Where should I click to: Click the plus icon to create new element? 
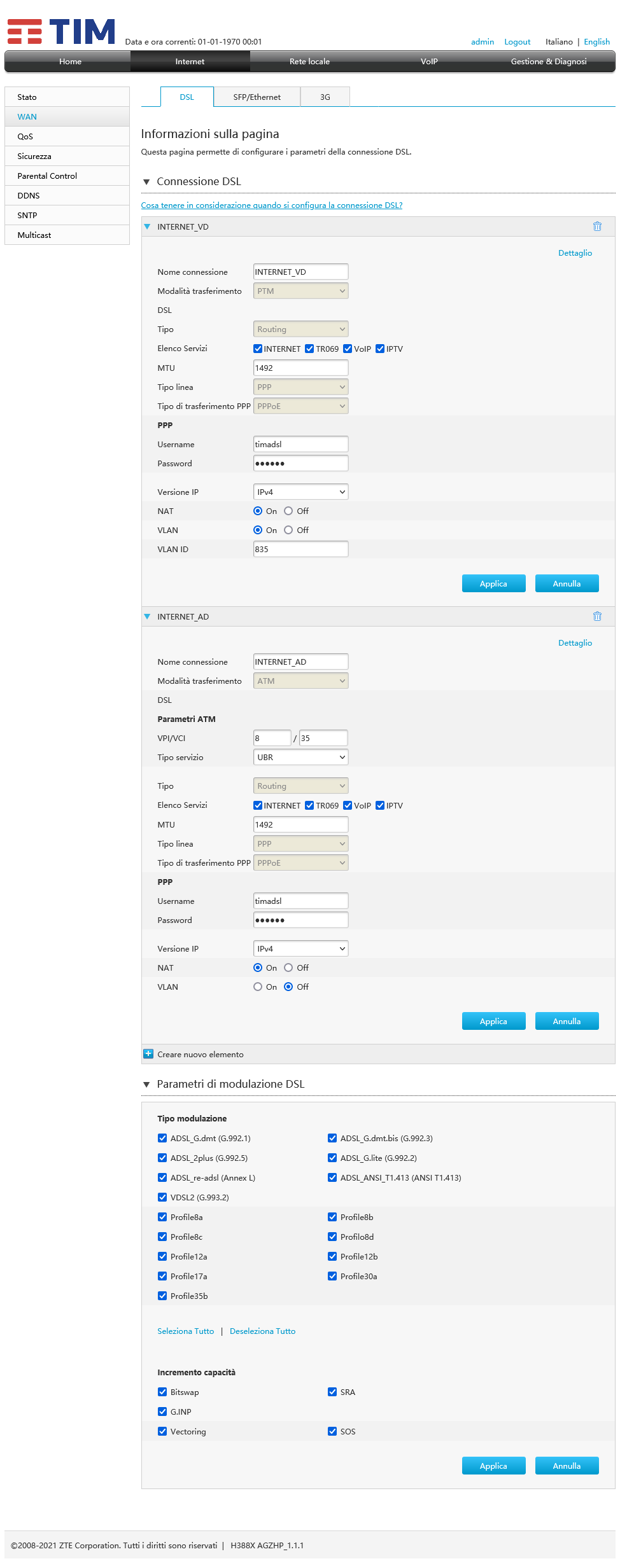[x=148, y=1054]
